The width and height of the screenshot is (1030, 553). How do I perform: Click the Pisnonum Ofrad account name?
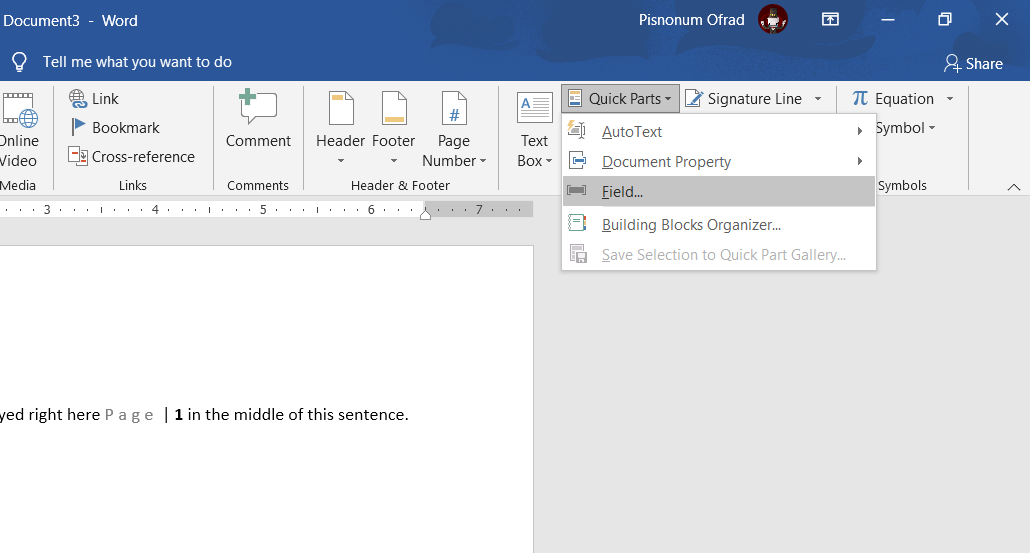tap(692, 20)
